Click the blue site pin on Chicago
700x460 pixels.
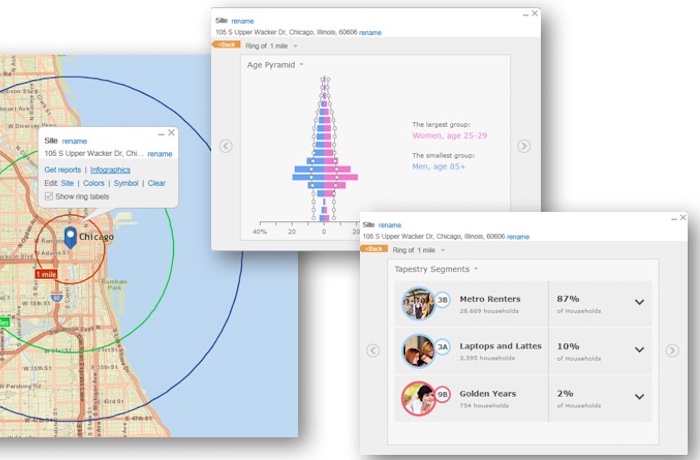[71, 237]
